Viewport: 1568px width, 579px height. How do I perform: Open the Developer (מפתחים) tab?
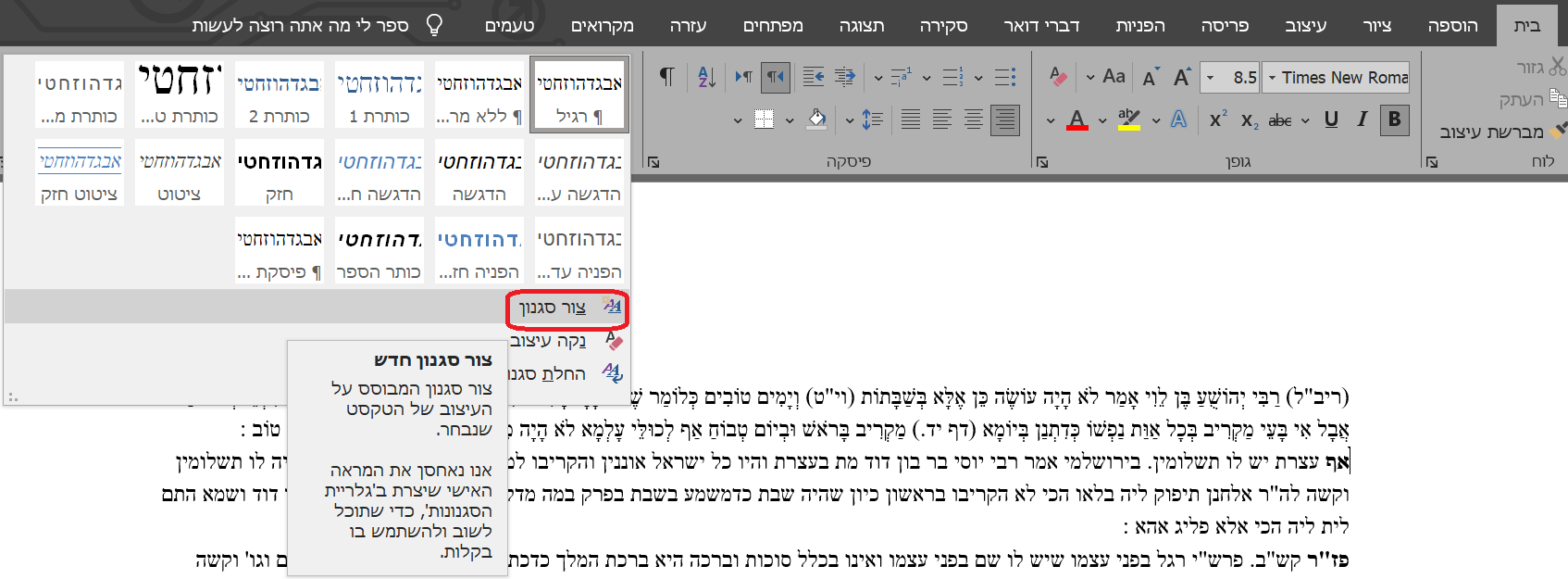point(773,25)
